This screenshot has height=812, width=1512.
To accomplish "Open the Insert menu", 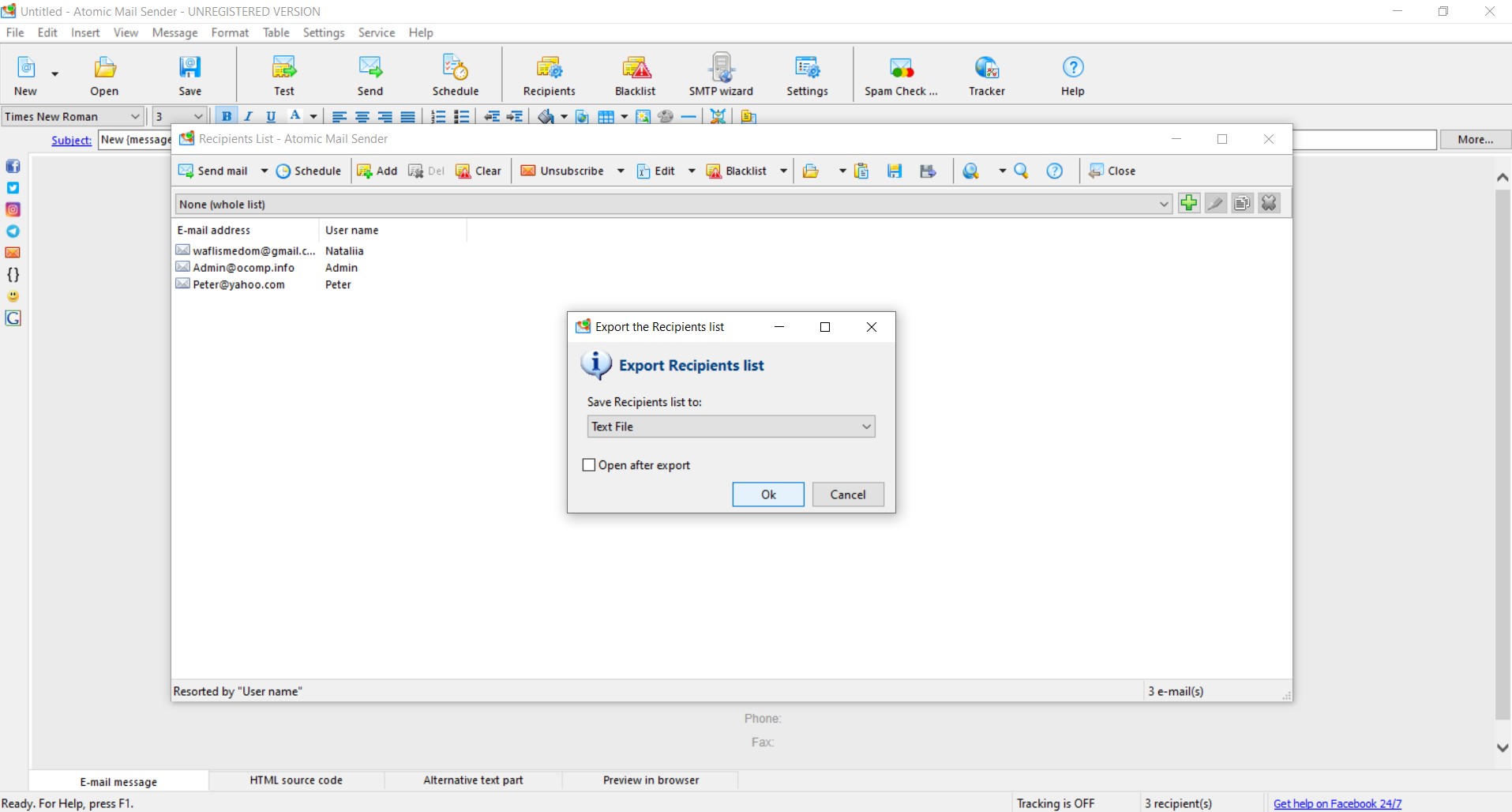I will click(x=85, y=32).
